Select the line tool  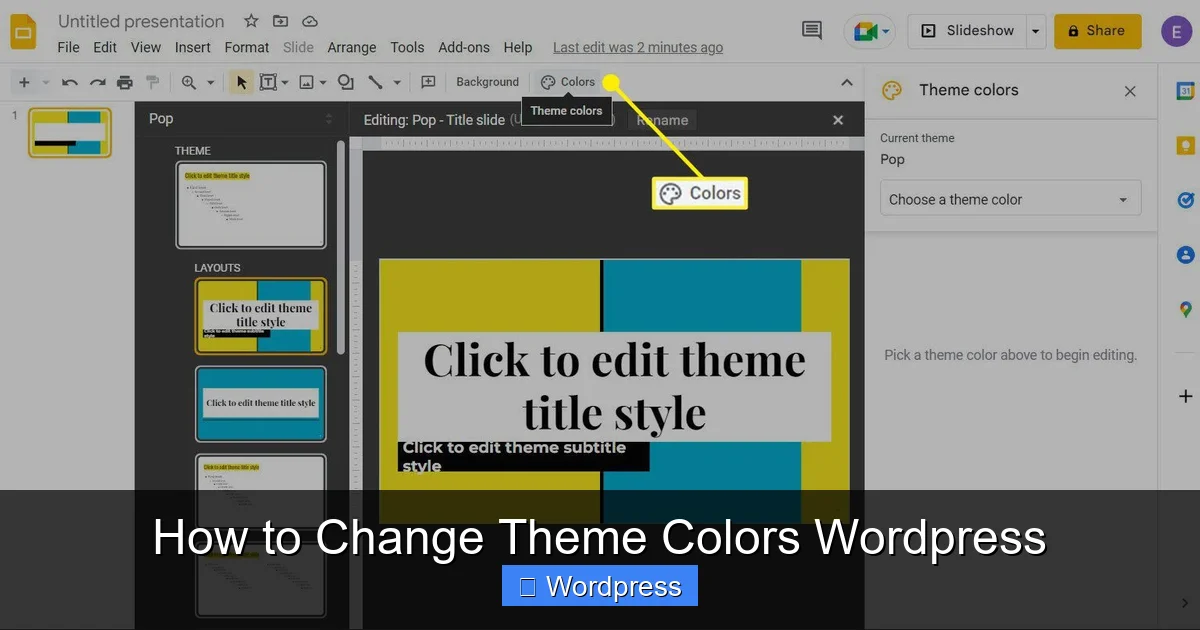tap(375, 82)
